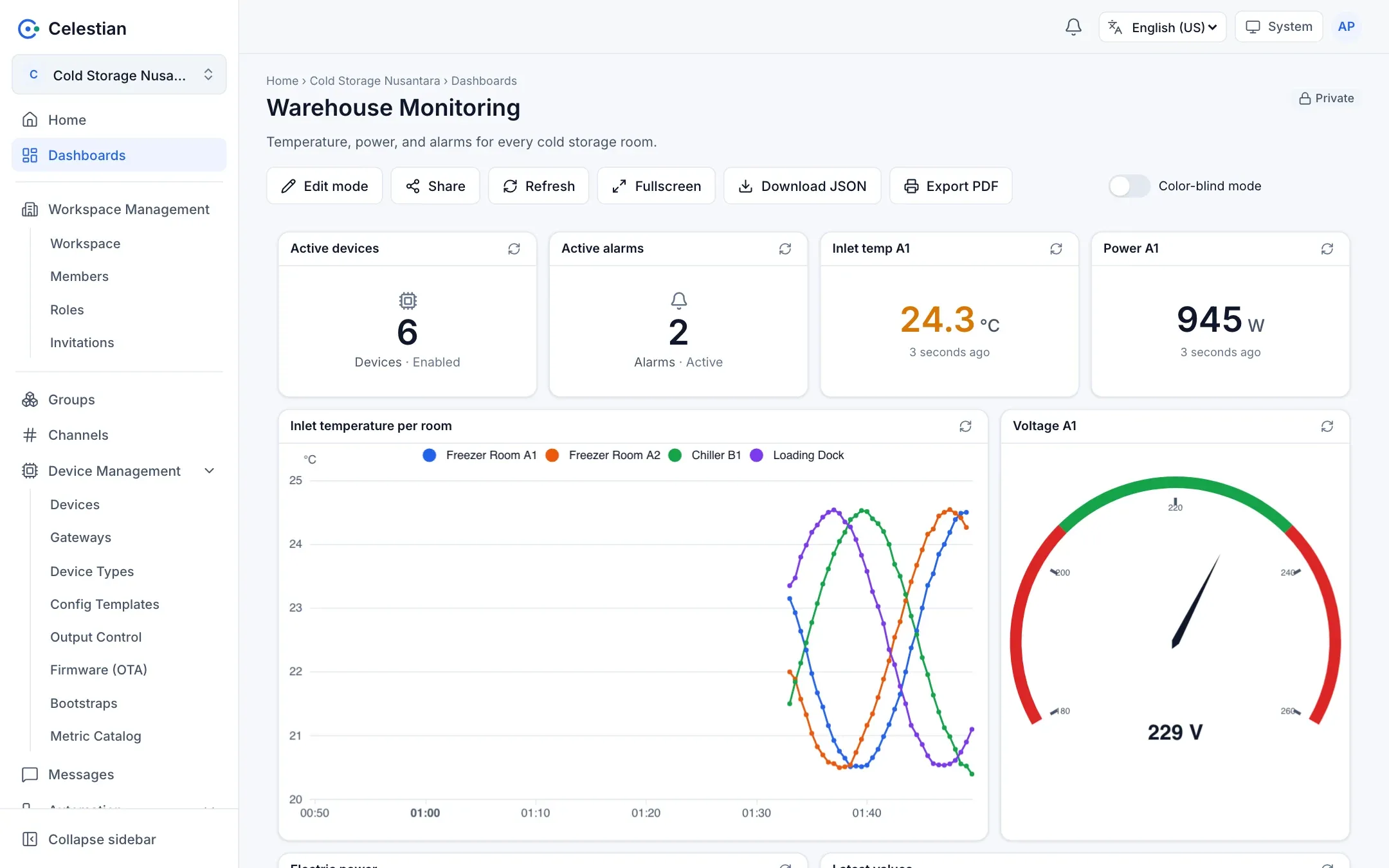Open Metric Catalog in sidebar
The image size is (1389, 868).
[x=96, y=736]
